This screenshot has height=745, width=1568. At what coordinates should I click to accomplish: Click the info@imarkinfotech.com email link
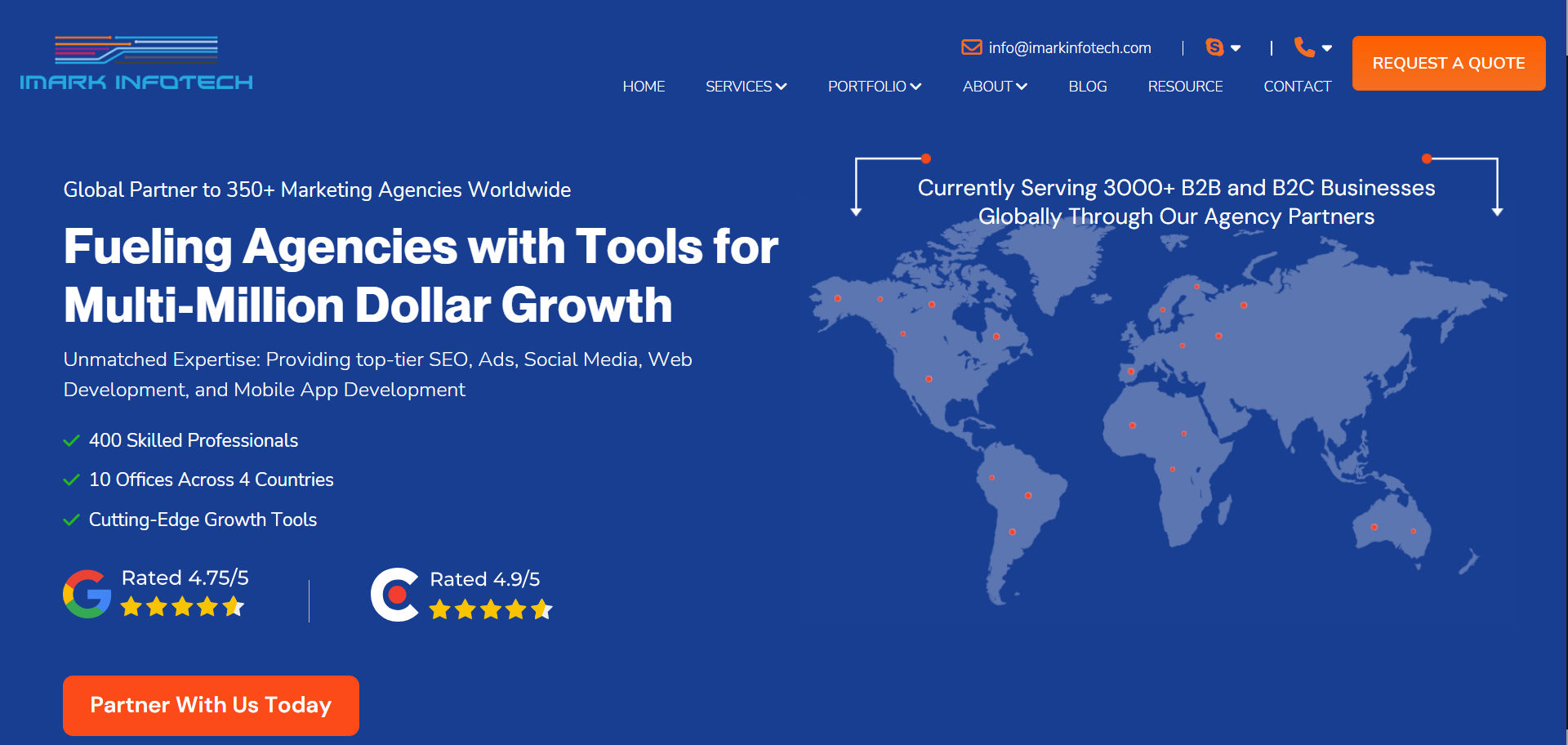click(1069, 48)
